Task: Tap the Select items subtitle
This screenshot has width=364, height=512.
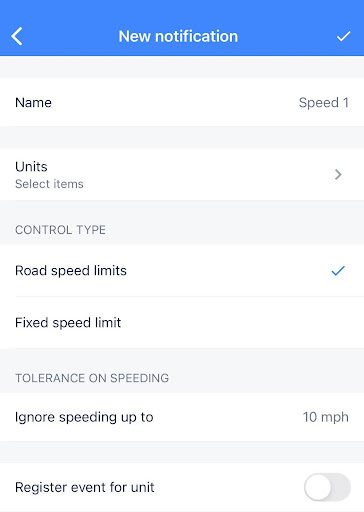Action: point(49,184)
